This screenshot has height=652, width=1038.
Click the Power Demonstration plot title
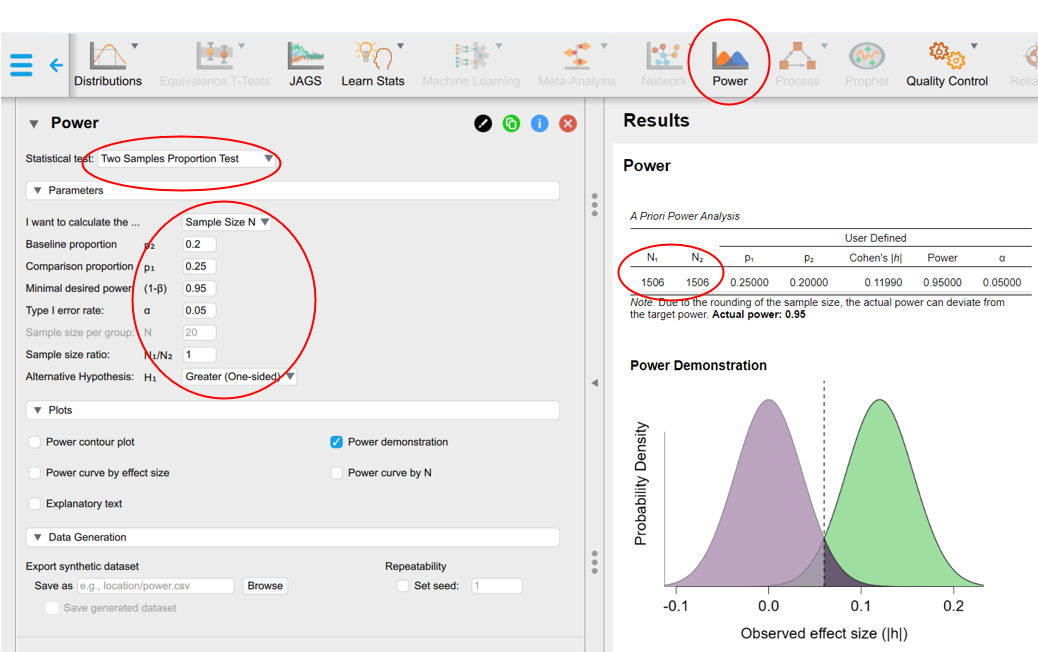point(698,366)
